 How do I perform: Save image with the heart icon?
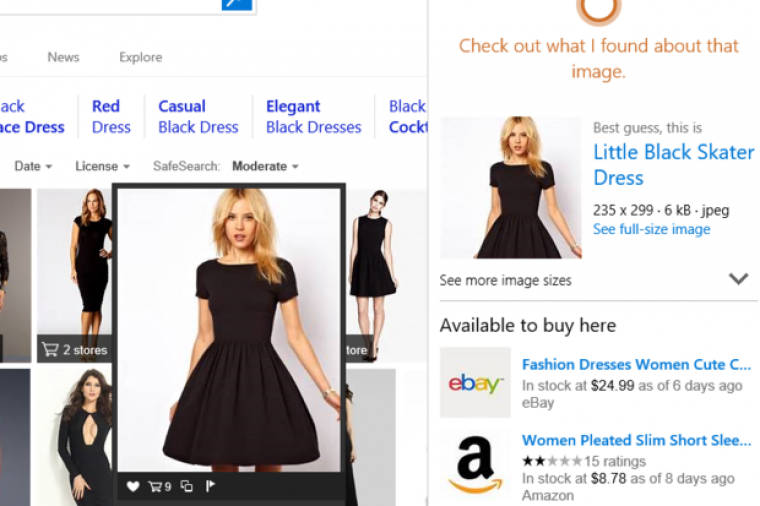coord(133,486)
